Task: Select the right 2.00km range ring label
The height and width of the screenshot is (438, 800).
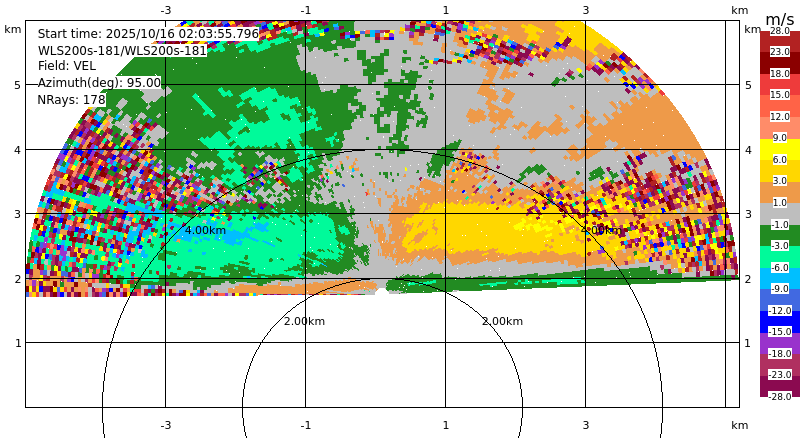Action: pos(503,321)
